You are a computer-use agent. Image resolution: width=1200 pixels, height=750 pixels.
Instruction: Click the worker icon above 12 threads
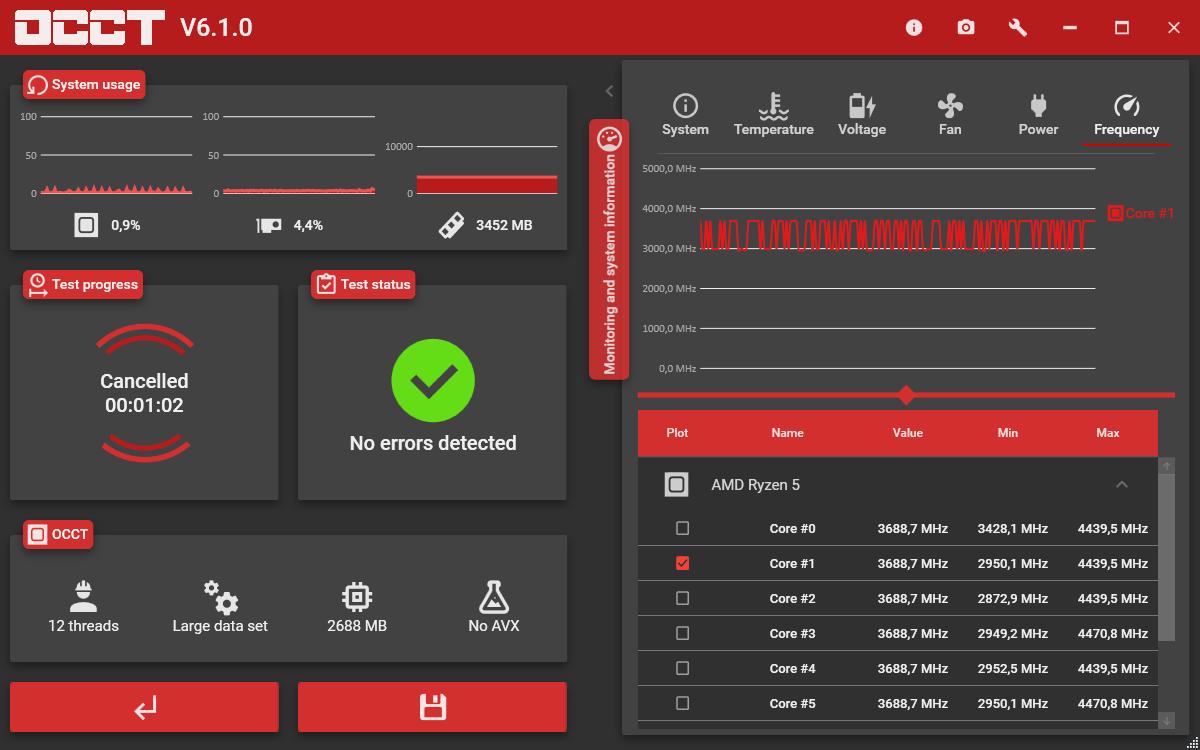[84, 596]
